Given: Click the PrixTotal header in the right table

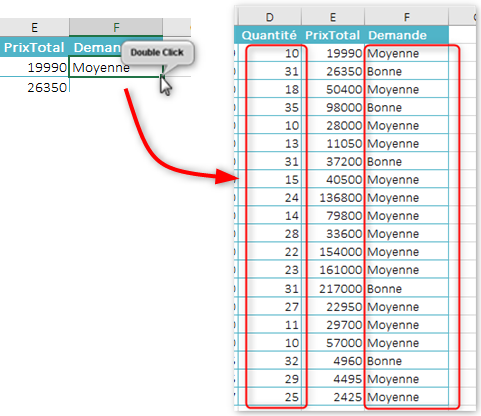Looking at the screenshot, I should coord(333,35).
